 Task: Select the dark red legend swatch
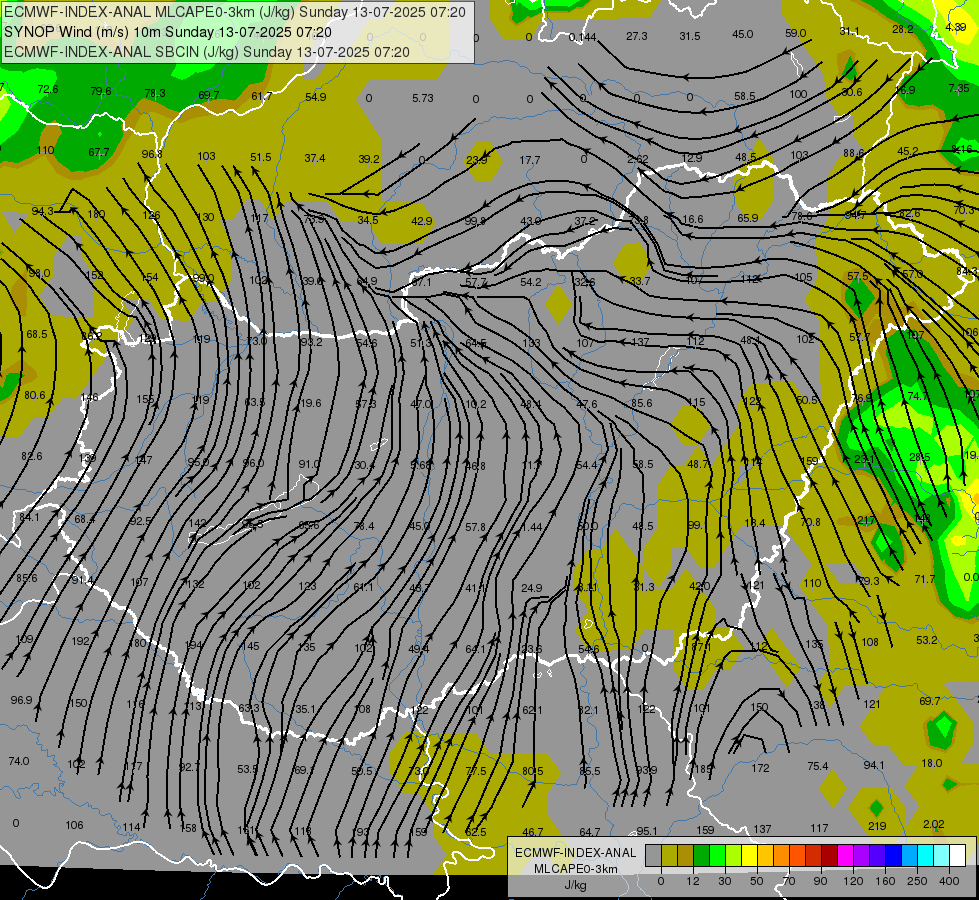pos(829,856)
